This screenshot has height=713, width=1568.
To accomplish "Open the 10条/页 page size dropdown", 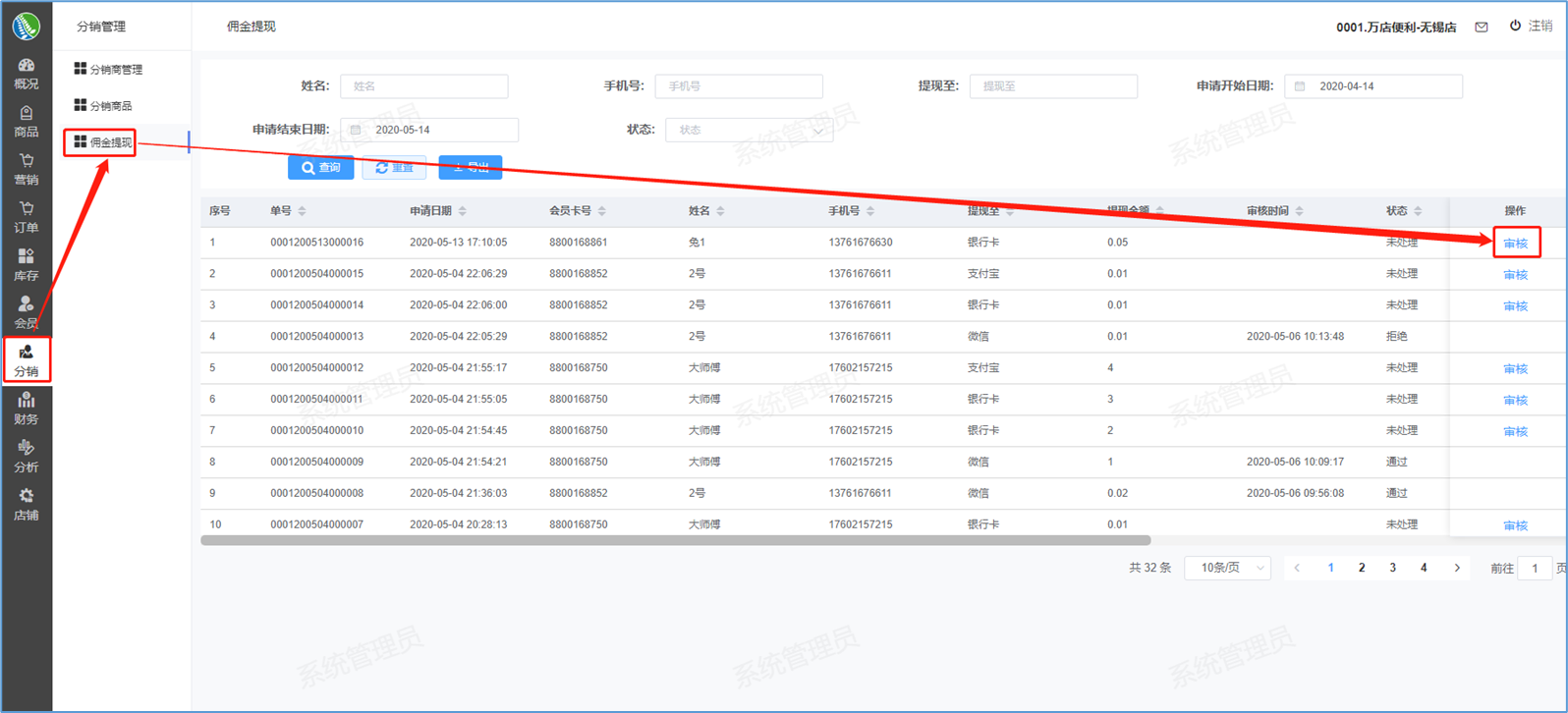I will [x=1228, y=568].
